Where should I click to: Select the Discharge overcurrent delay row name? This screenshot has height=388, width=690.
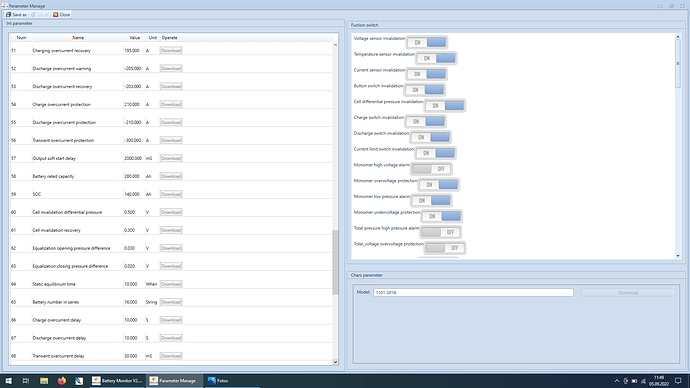[x=59, y=338]
